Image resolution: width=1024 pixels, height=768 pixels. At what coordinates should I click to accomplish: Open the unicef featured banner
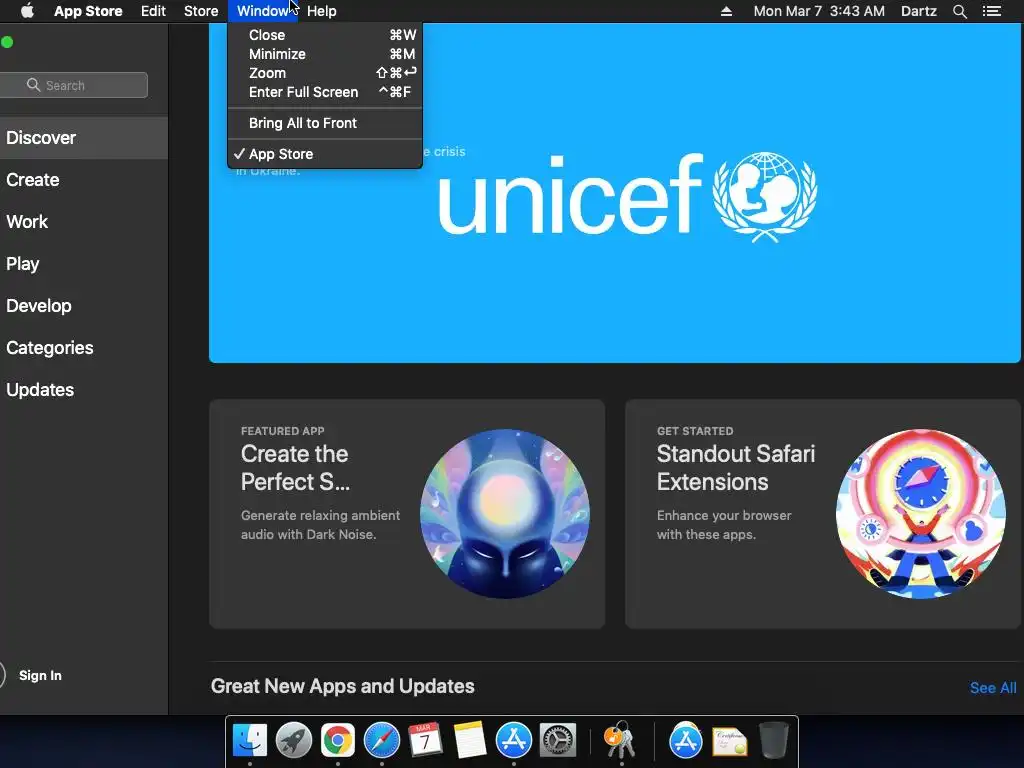click(x=615, y=193)
